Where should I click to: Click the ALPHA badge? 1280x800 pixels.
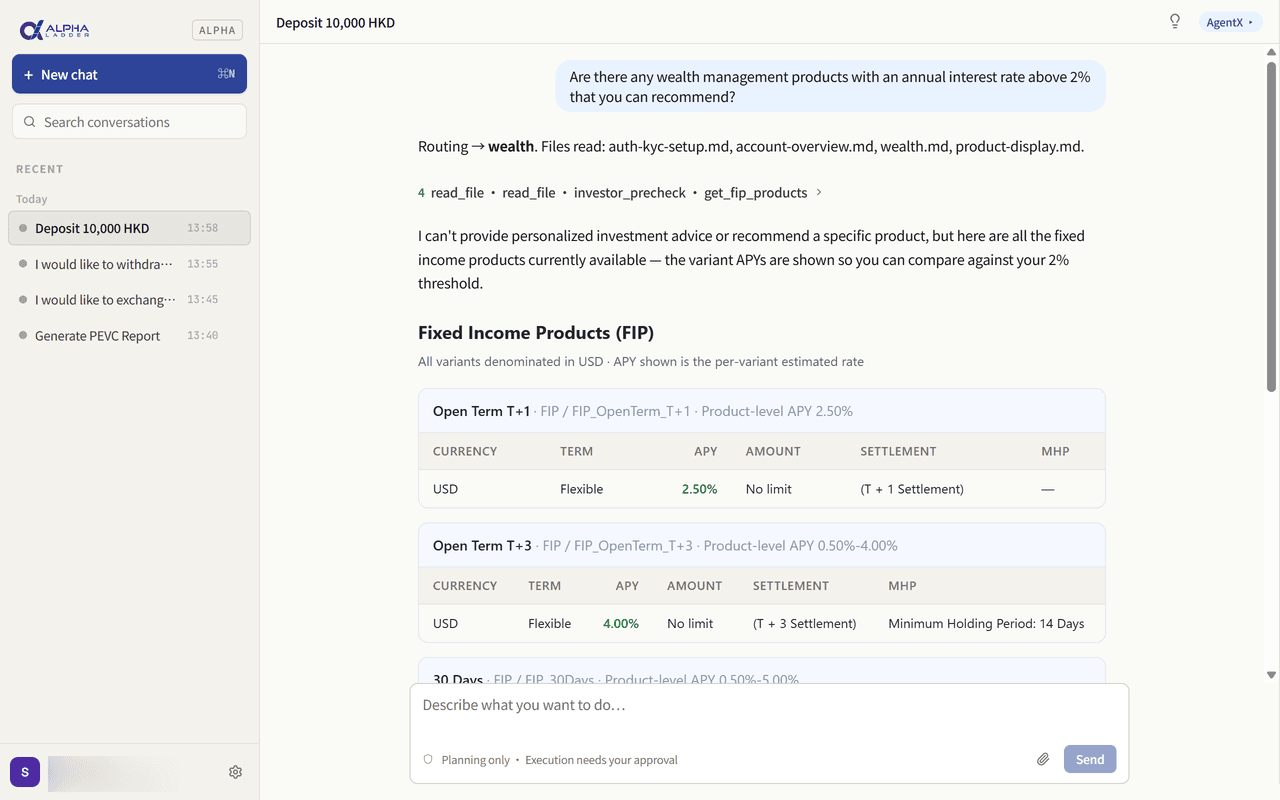pos(217,30)
